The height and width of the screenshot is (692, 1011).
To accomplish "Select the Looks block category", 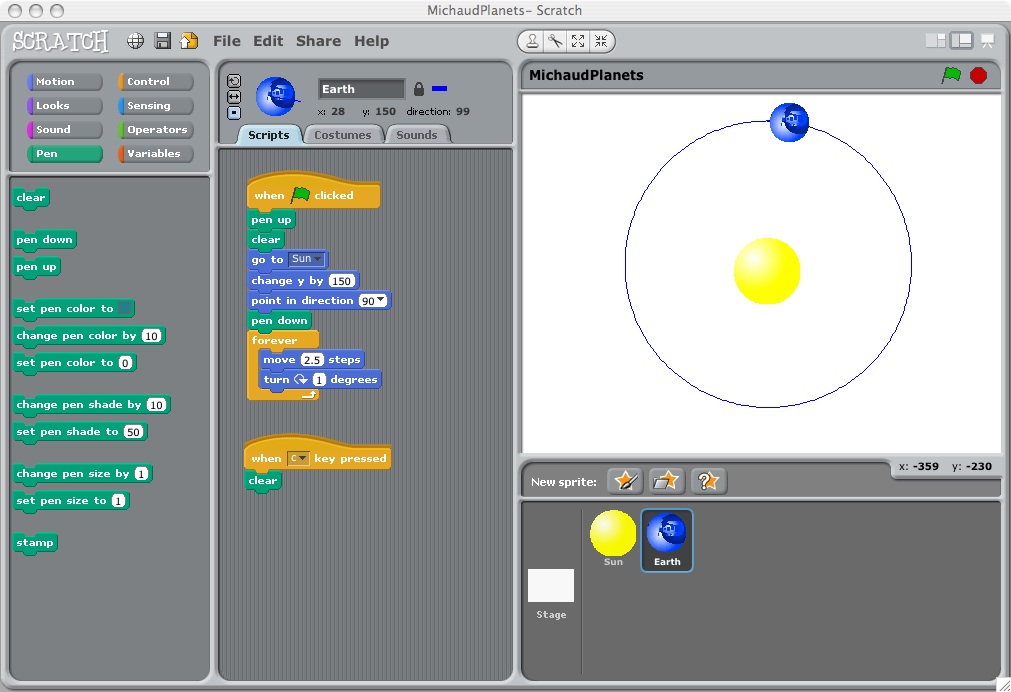I will (x=64, y=106).
